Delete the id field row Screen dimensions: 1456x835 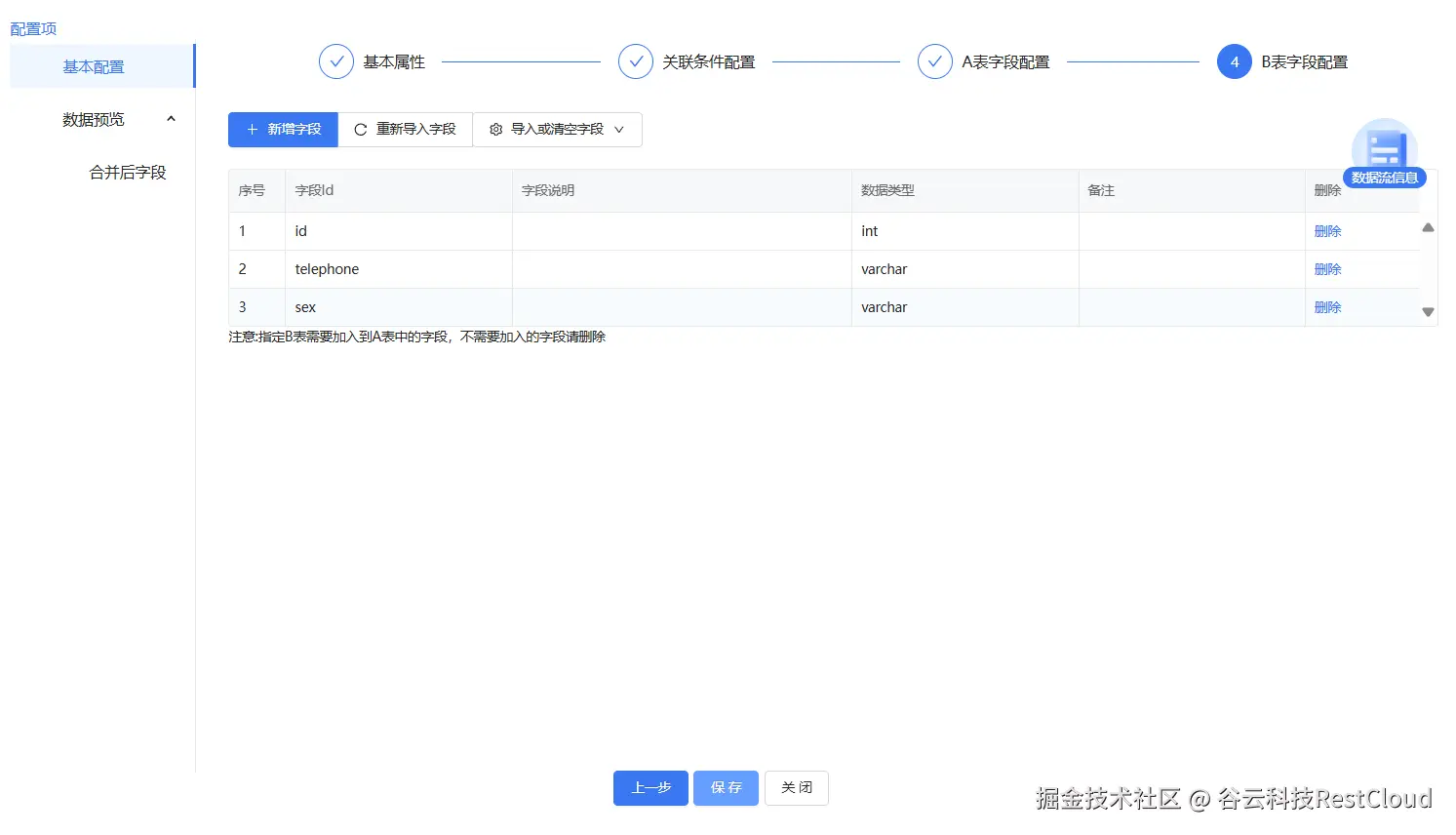[x=1327, y=231]
